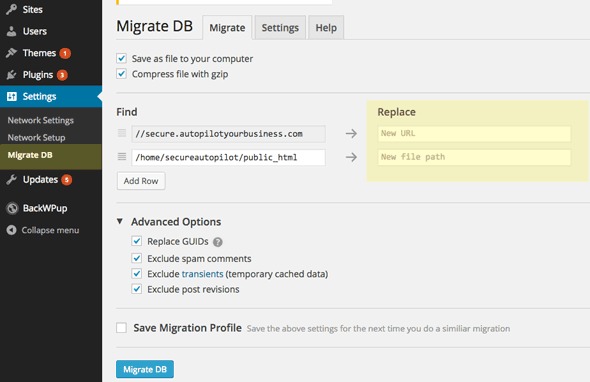The image size is (590, 382).
Task: Click the Save Migration Profile label
Action: point(187,328)
